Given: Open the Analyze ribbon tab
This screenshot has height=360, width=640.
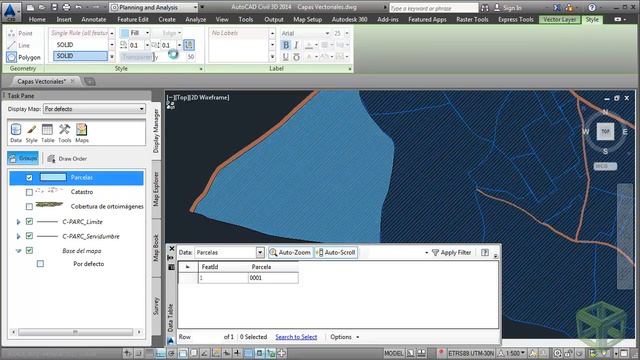Looking at the screenshot, I should (196, 19).
